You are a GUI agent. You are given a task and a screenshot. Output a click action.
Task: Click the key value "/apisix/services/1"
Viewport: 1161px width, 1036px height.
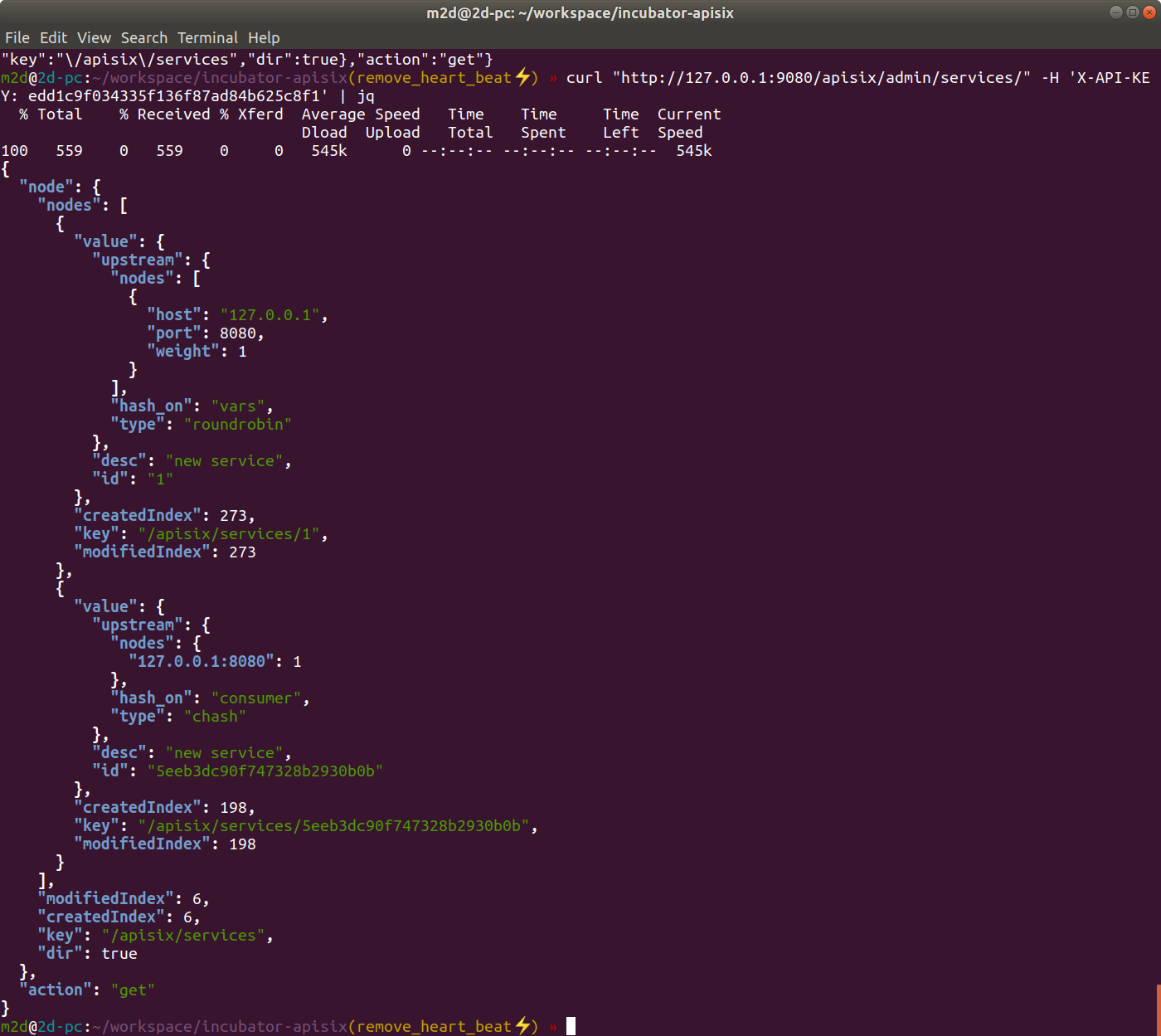(229, 533)
